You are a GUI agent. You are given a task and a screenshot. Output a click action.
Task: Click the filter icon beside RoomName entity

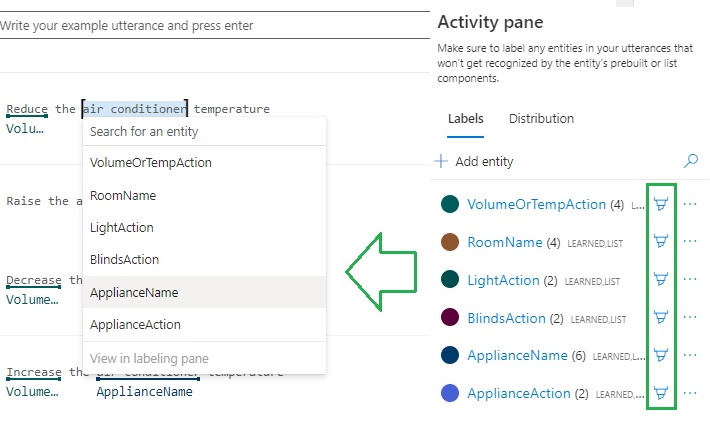tap(660, 242)
